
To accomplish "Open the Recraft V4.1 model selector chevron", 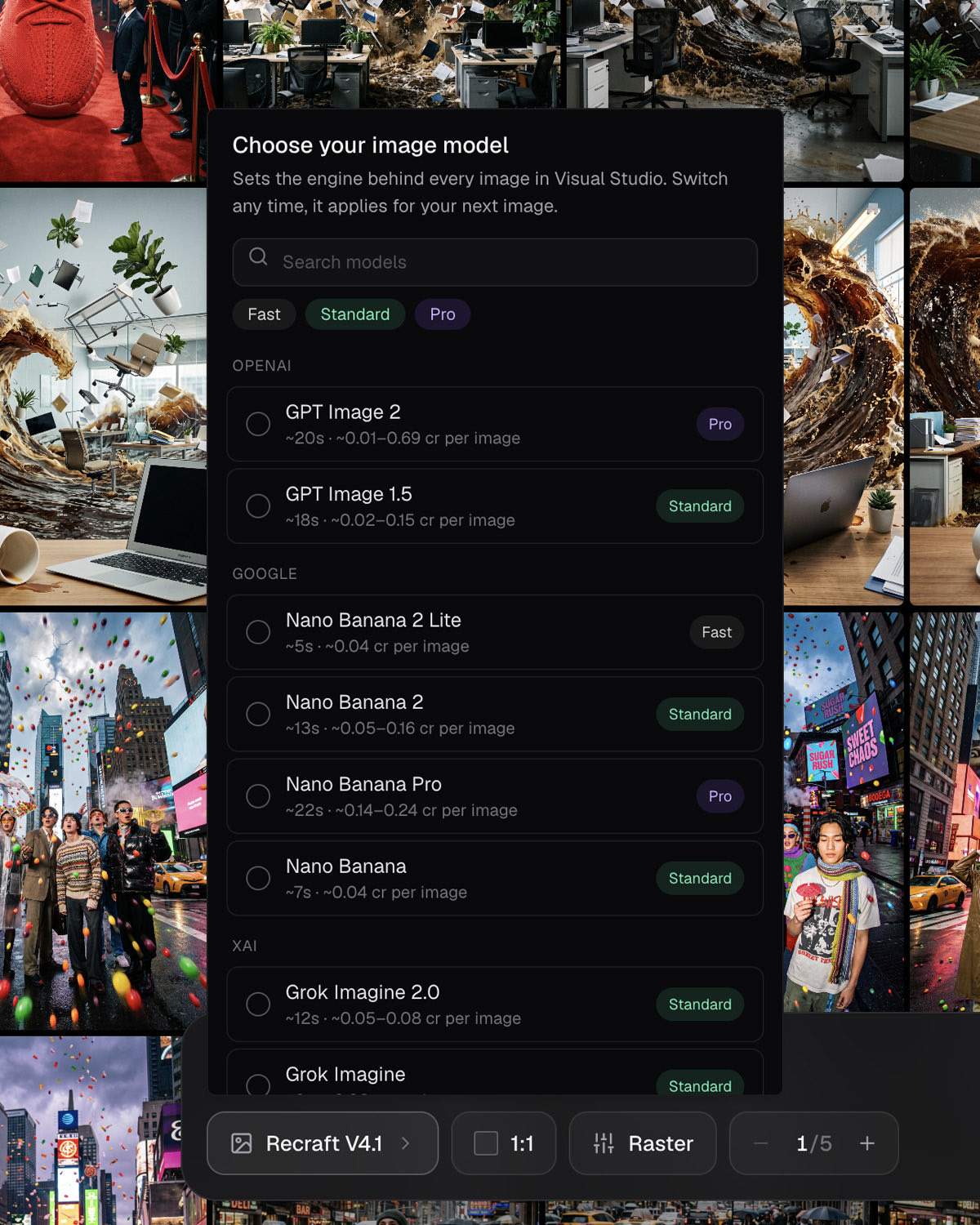I will click(406, 1143).
